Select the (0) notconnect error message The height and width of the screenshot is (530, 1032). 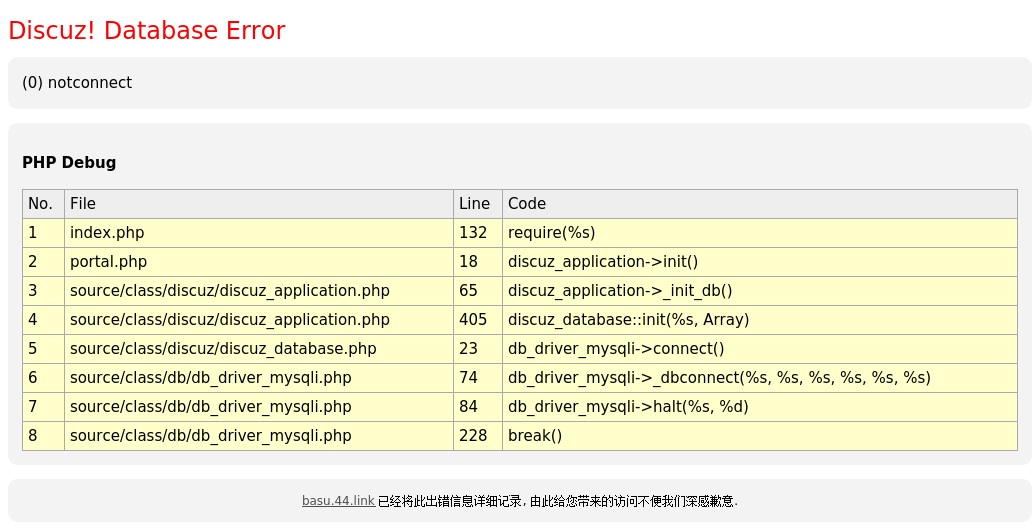[77, 83]
